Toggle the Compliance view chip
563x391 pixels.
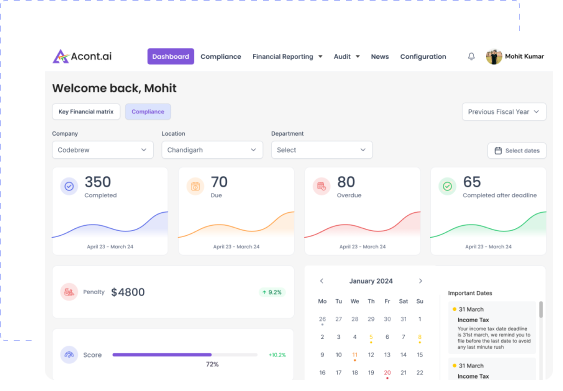pos(148,112)
